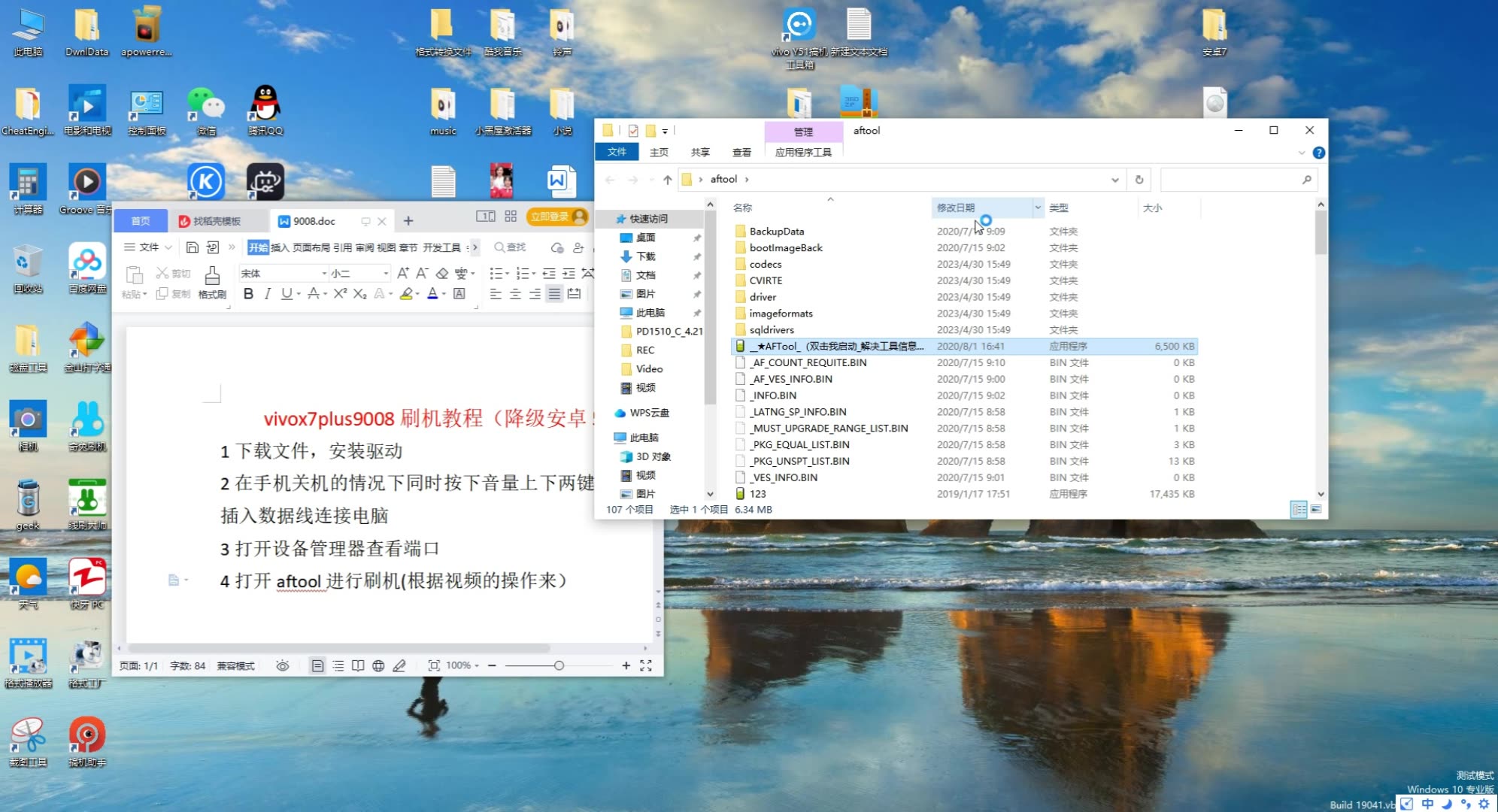The width and height of the screenshot is (1498, 812).
Task: Click the Save icon in WPS
Action: pyautogui.click(x=192, y=247)
